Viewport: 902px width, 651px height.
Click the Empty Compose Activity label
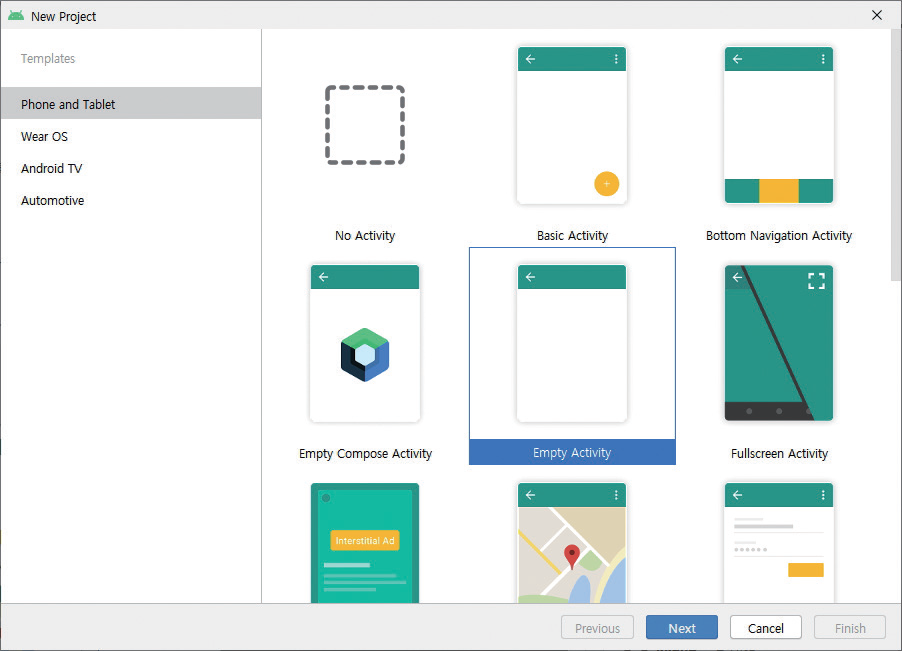(x=365, y=454)
